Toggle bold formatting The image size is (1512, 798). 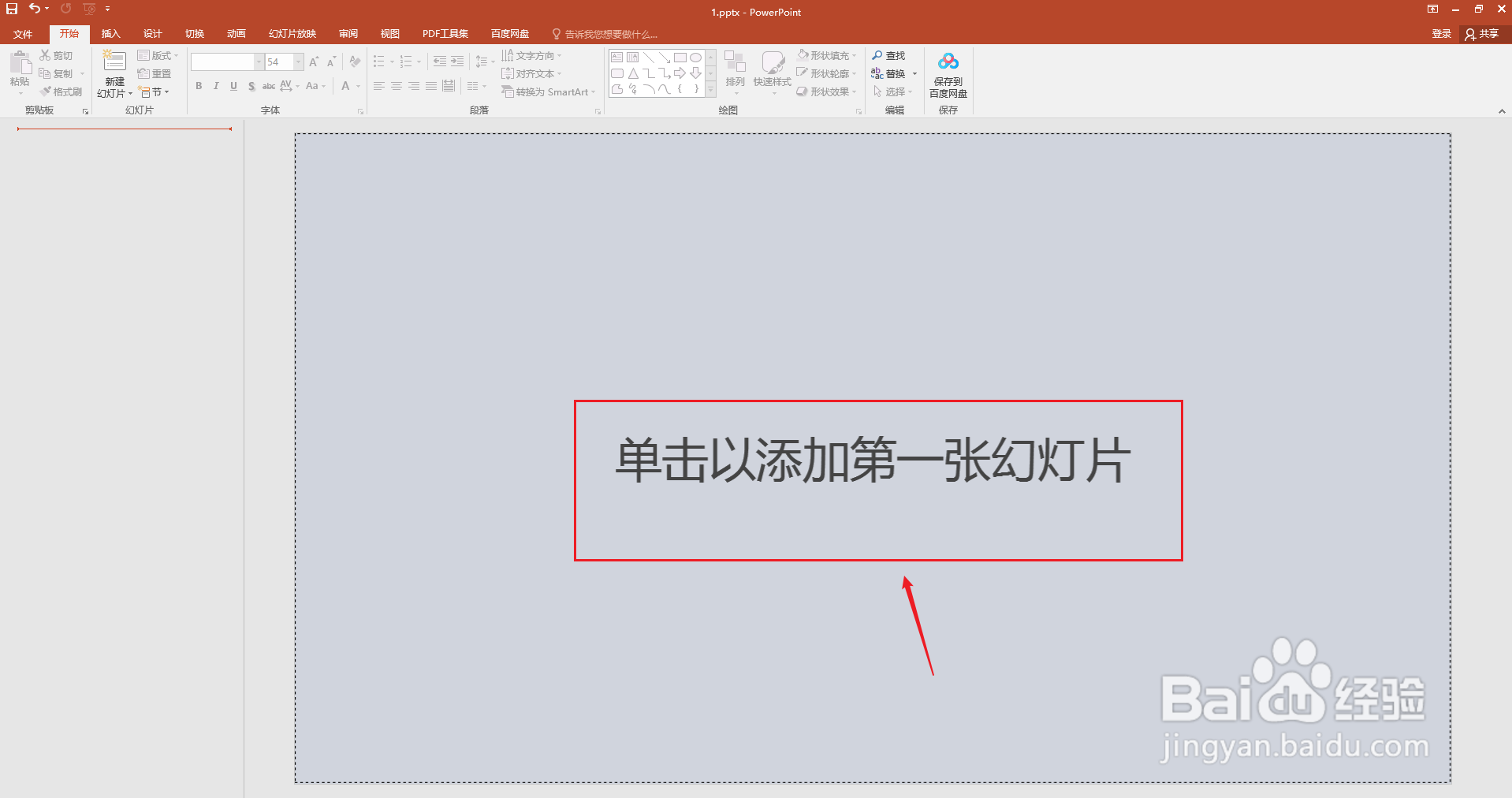[x=199, y=86]
